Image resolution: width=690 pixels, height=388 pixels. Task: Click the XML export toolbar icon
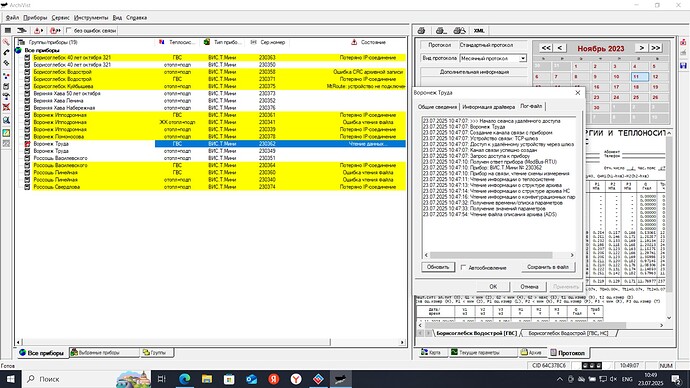[479, 30]
